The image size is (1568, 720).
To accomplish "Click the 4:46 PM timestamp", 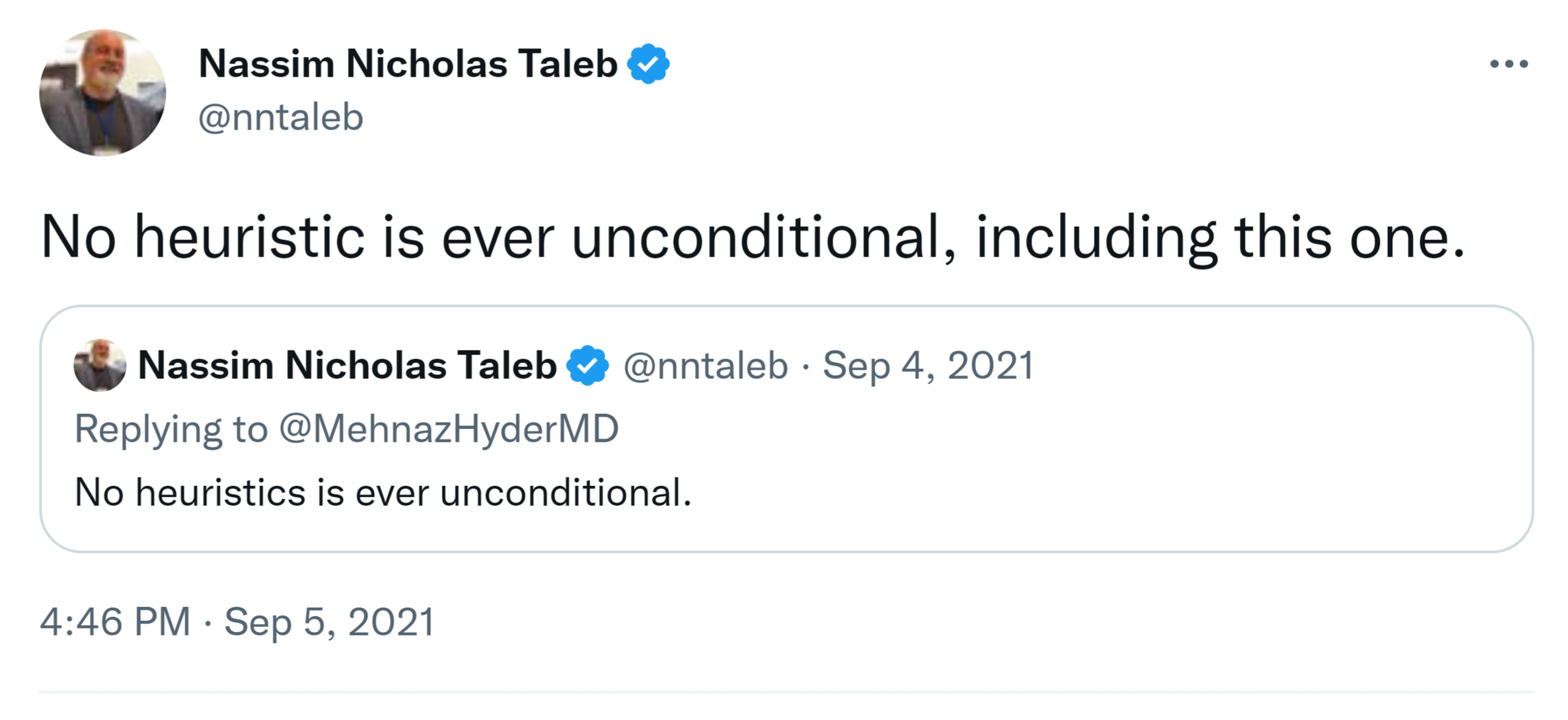I will pos(115,622).
